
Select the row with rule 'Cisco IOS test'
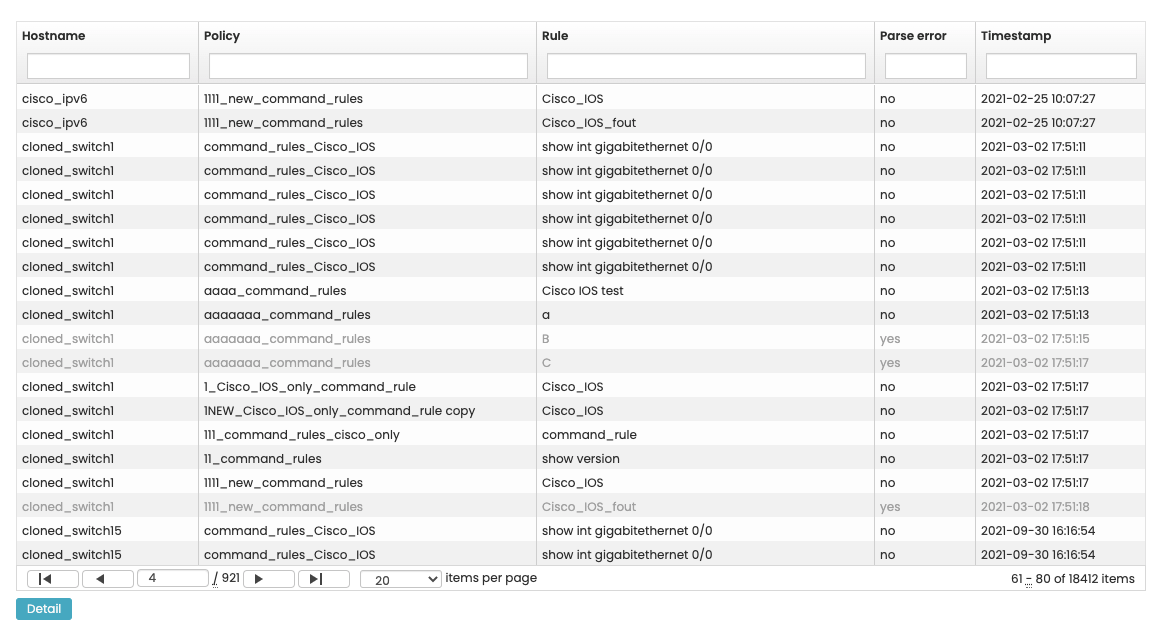[x=582, y=291]
